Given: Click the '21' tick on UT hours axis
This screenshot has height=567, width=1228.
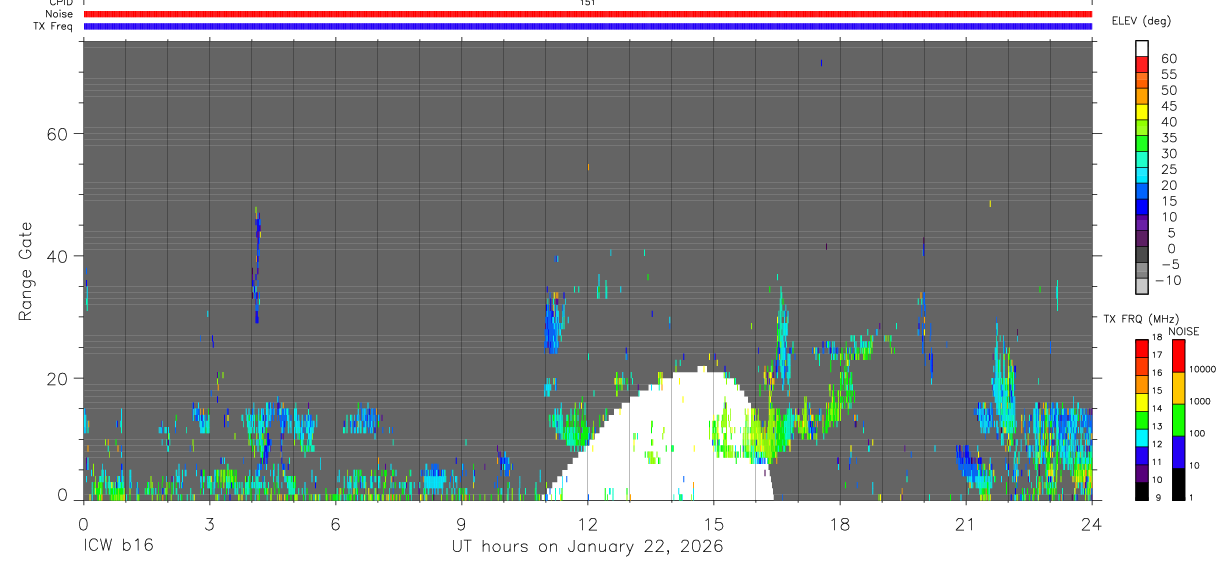Looking at the screenshot, I should coord(966,524).
